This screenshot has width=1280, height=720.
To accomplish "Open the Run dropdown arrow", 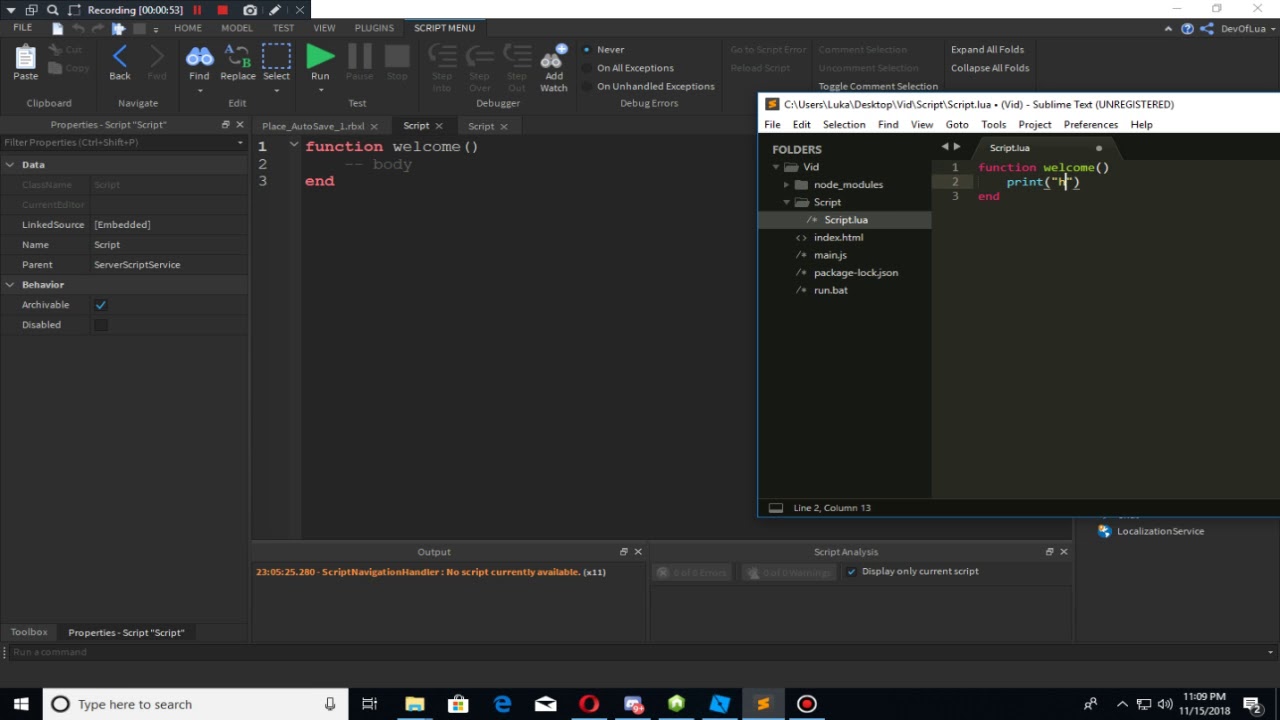I will [320, 91].
